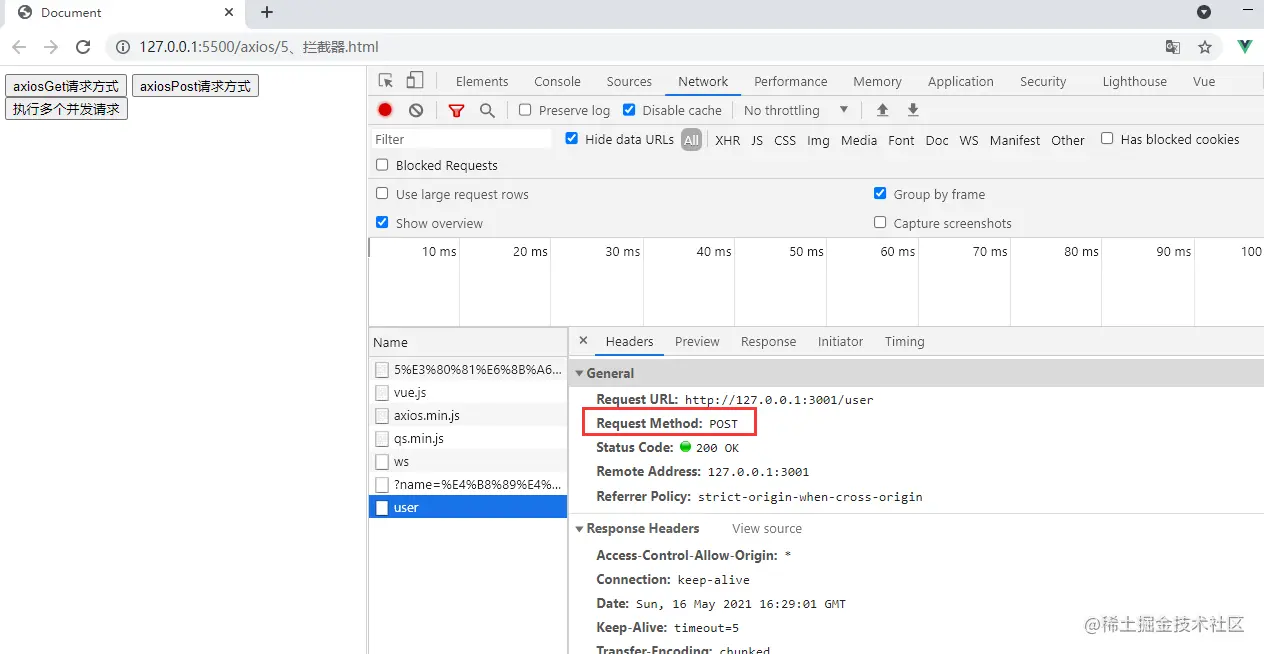This screenshot has width=1264, height=654.
Task: Select the All filter type
Action: [x=692, y=140]
